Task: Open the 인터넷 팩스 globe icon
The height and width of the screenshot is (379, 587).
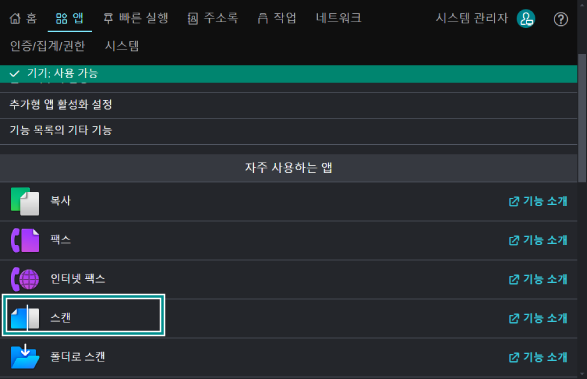Action: point(25,279)
